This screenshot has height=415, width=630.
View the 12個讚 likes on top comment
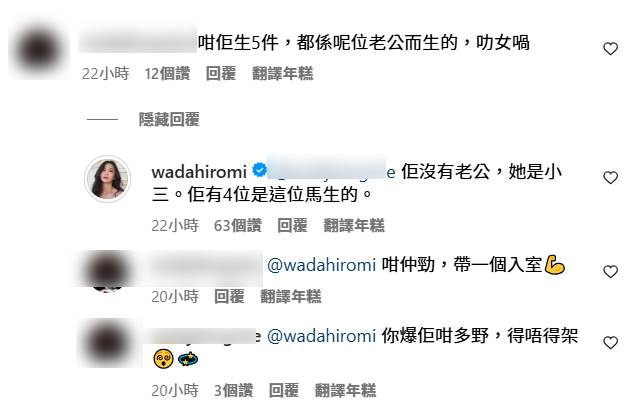167,74
